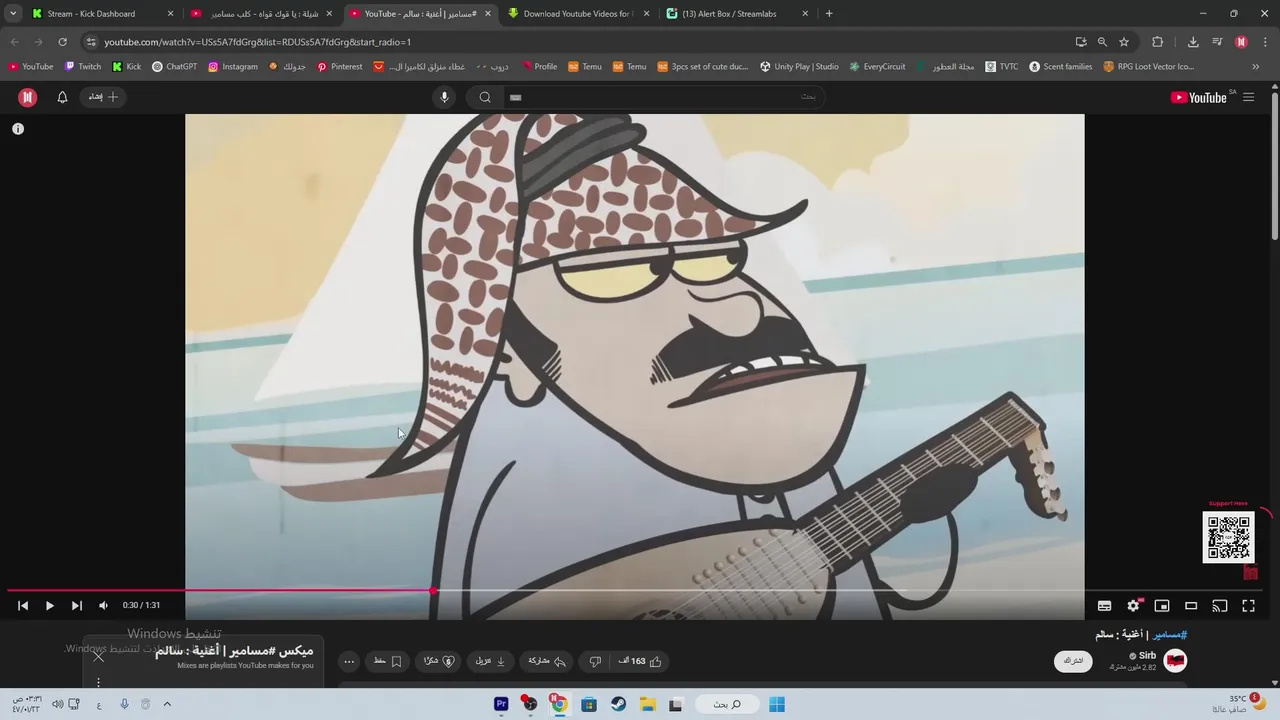Open Windows Start button

[x=777, y=704]
